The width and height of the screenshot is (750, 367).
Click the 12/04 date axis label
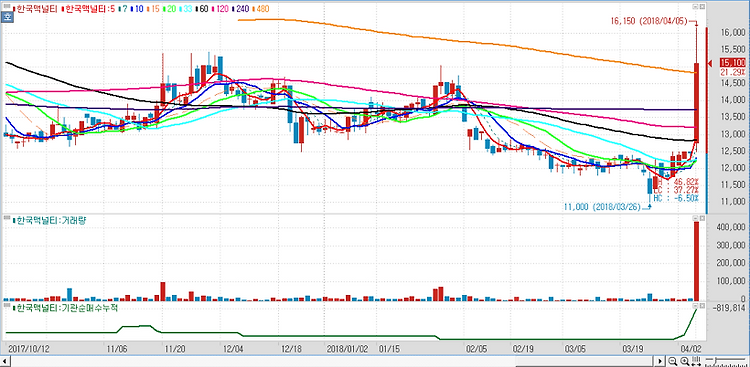coord(232,349)
